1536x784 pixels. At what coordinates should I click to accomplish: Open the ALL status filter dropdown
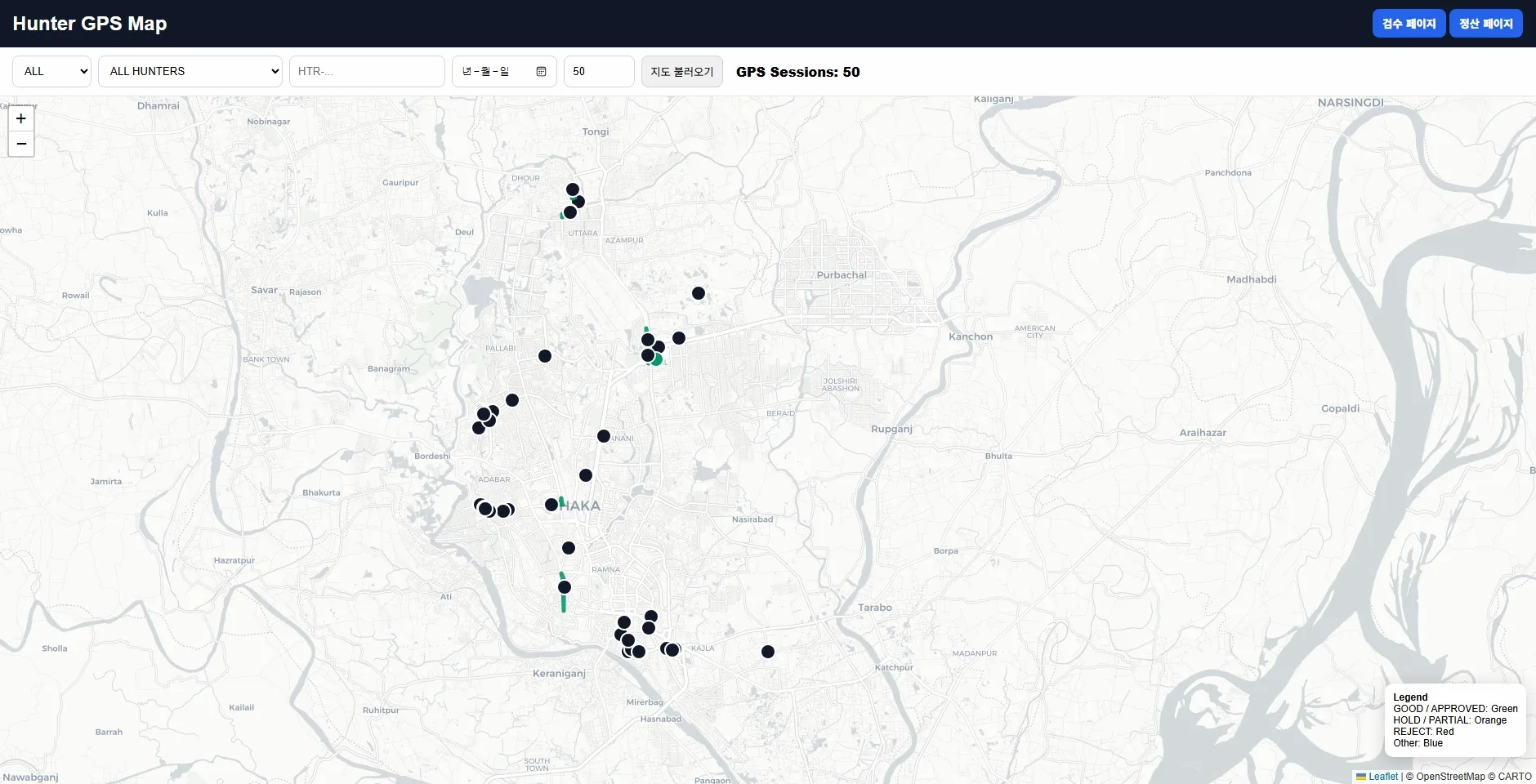52,71
